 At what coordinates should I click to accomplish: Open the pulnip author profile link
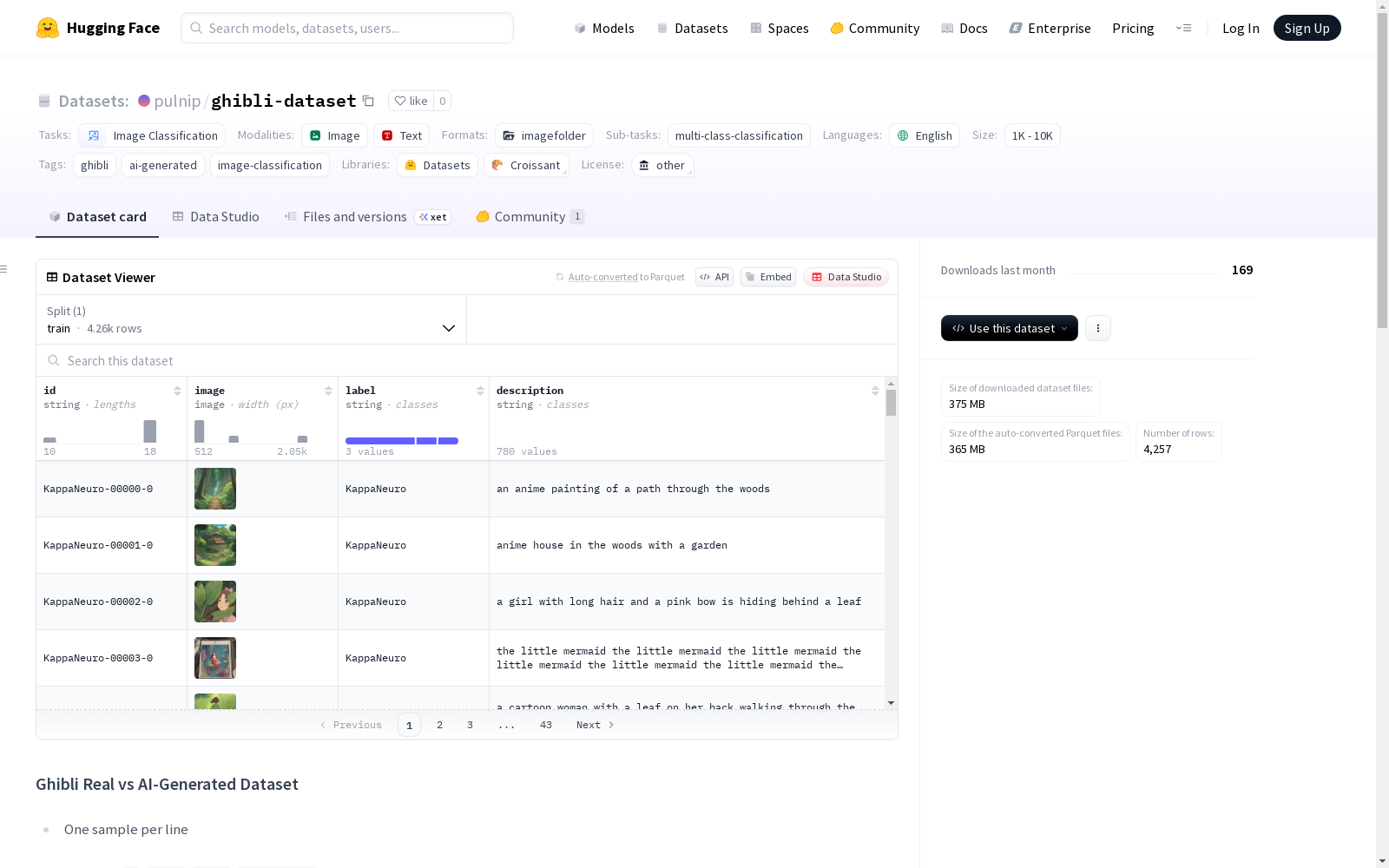coord(177,101)
